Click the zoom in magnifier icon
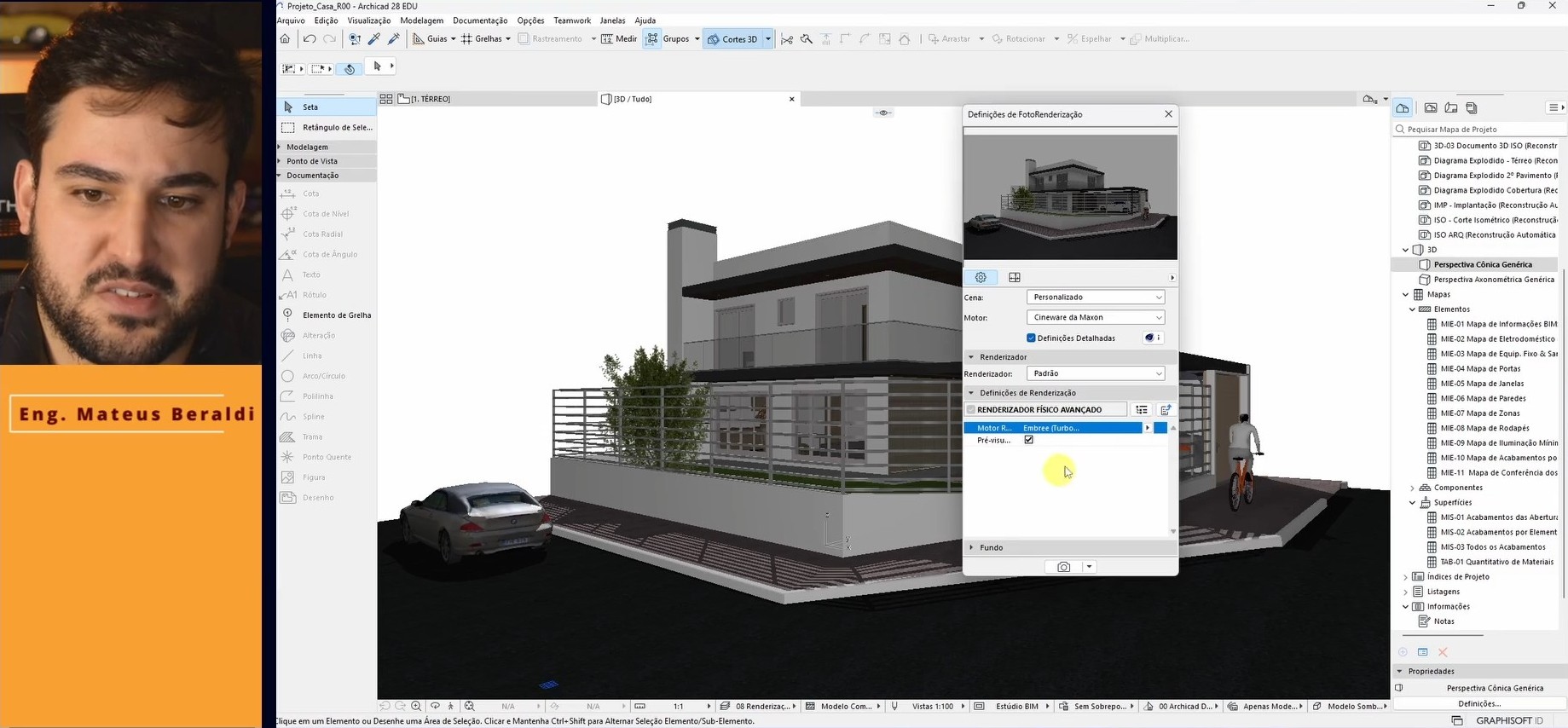This screenshot has height=728, width=1568. click(x=416, y=706)
